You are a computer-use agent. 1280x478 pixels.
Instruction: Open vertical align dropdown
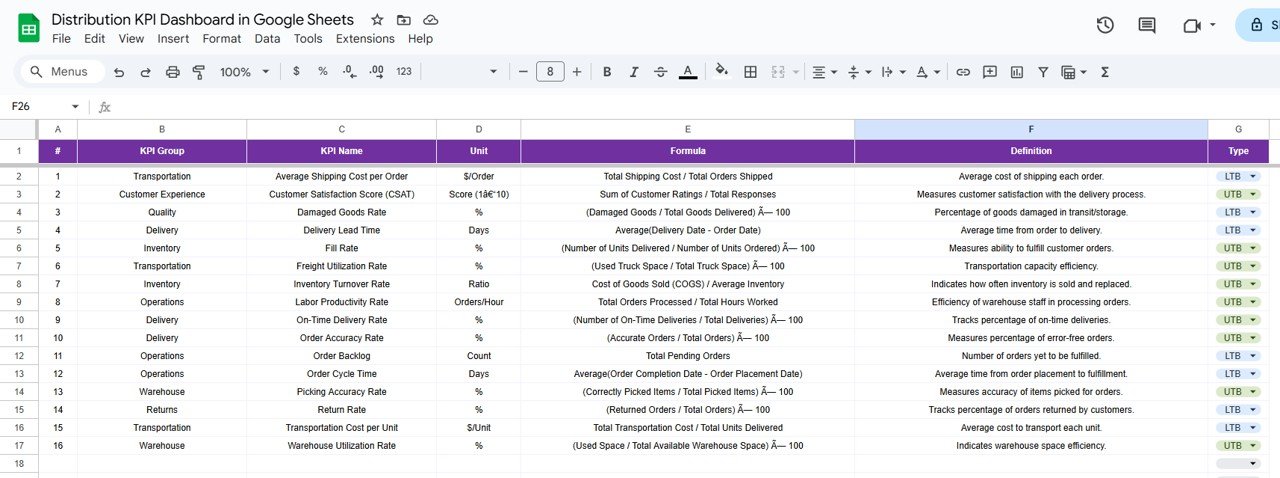859,72
